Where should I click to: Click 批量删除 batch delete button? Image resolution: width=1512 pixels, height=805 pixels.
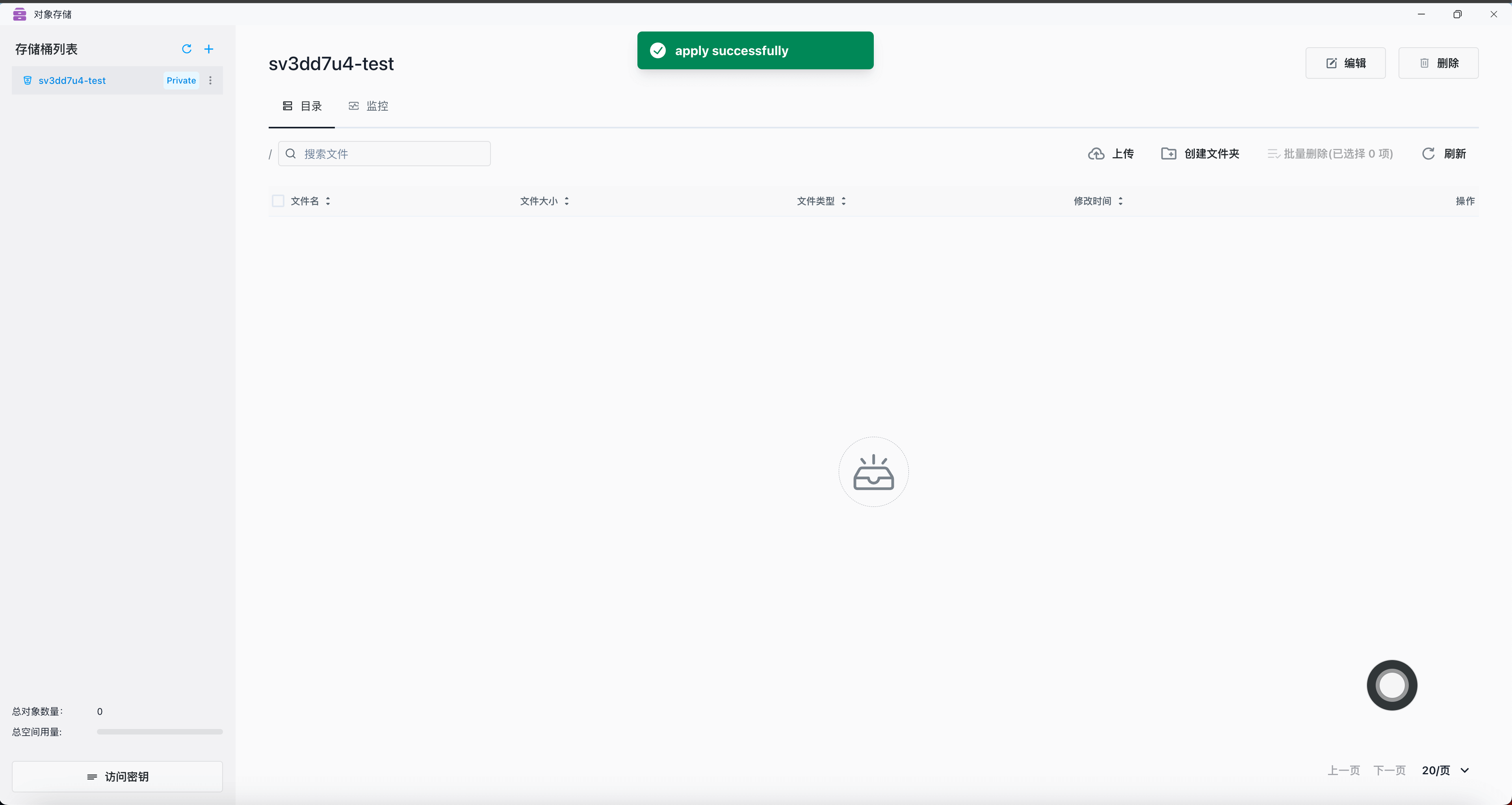1330,154
